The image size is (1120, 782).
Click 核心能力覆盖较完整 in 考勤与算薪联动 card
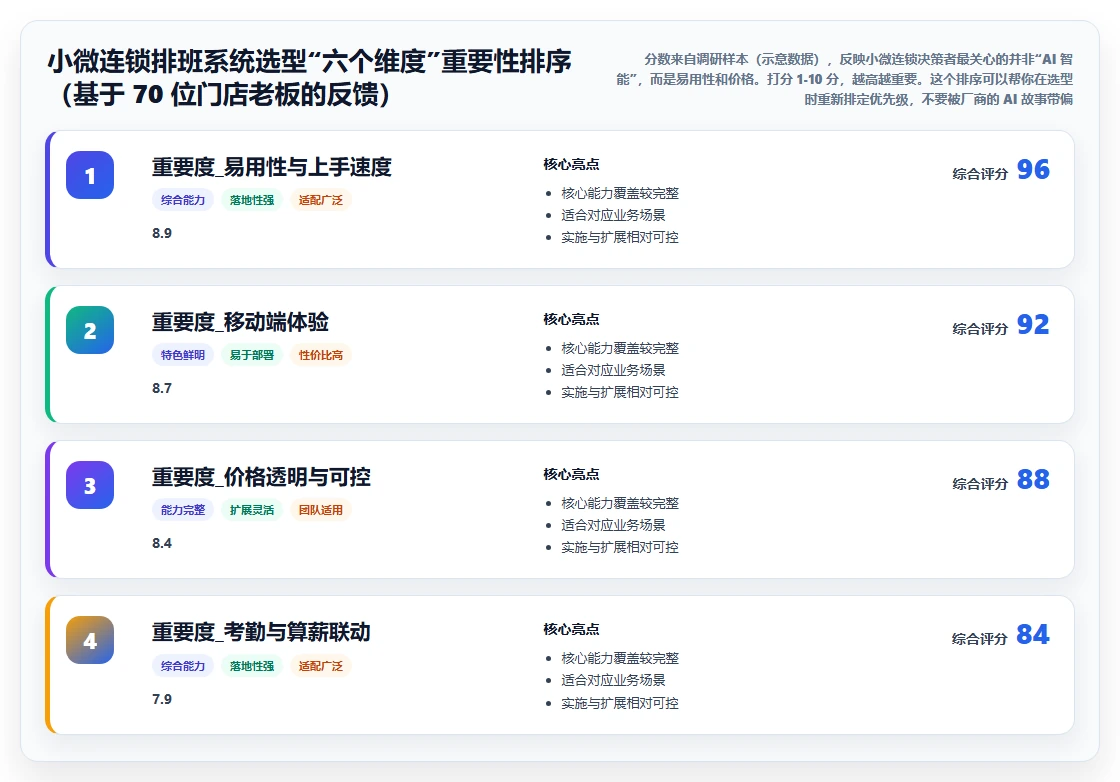point(620,658)
